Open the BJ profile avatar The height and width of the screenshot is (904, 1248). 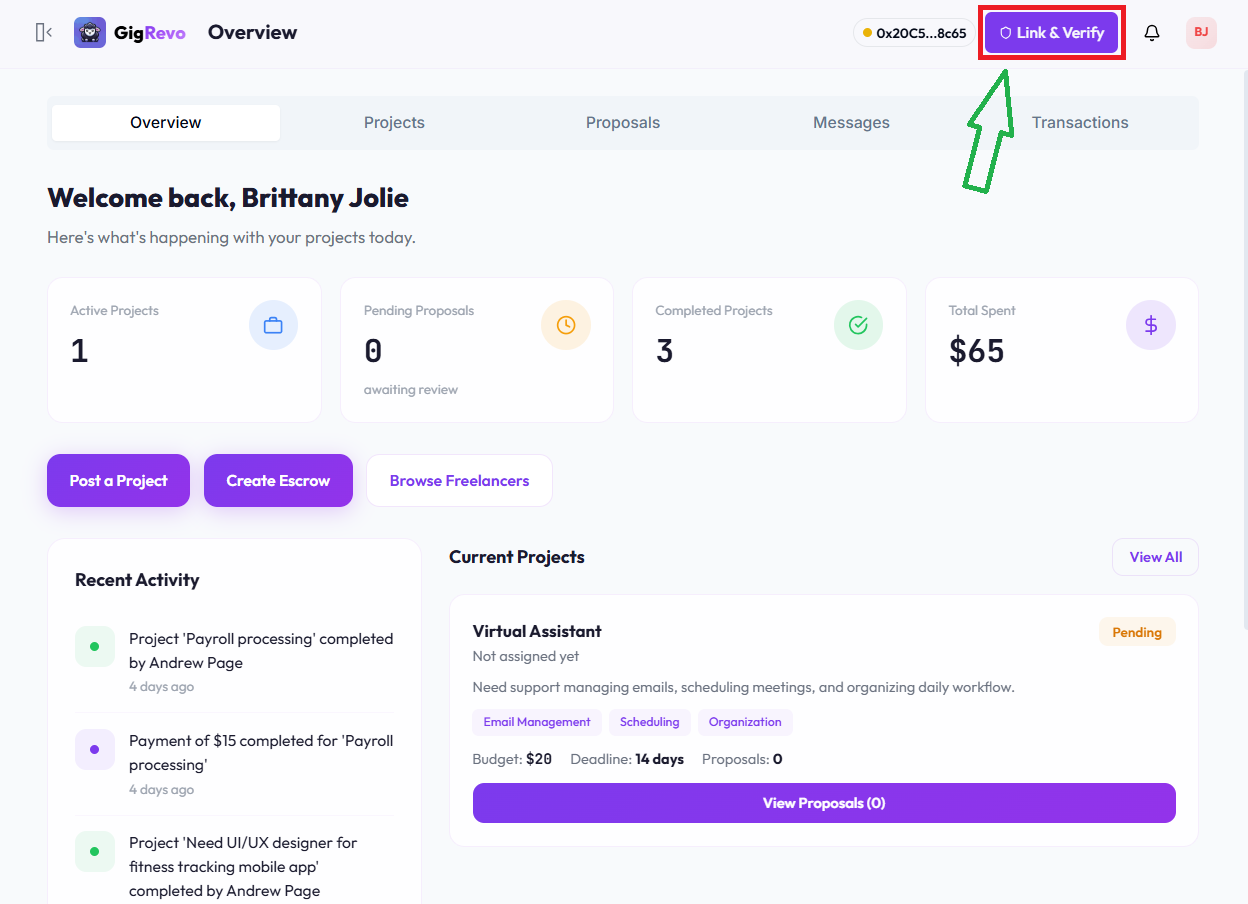1201,32
